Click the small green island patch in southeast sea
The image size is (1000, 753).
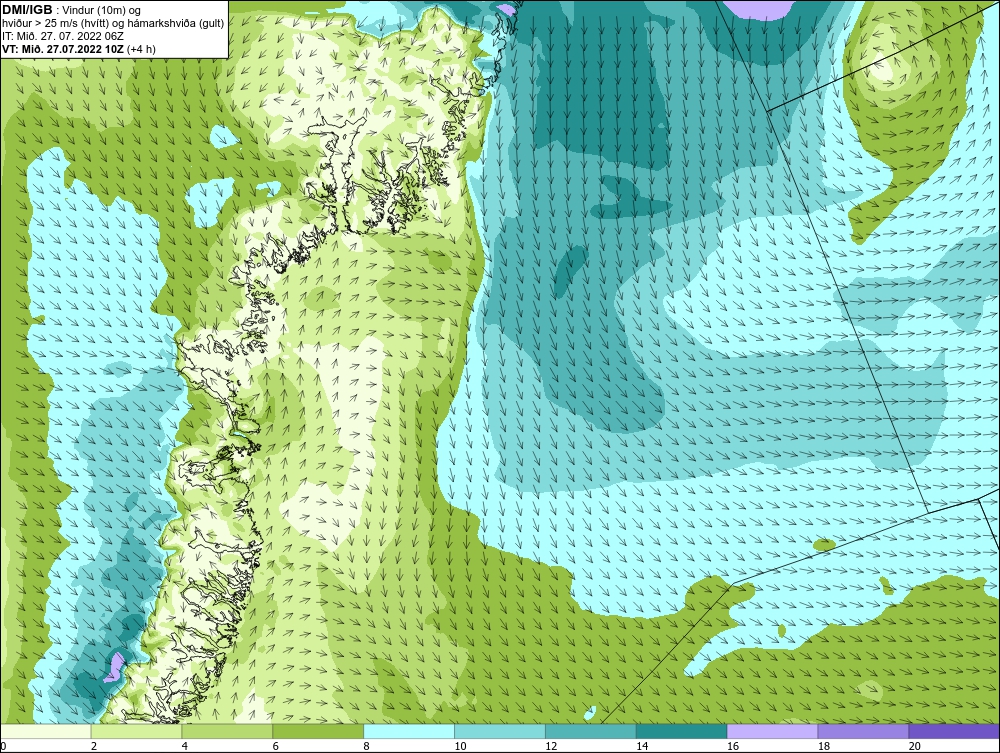(825, 545)
